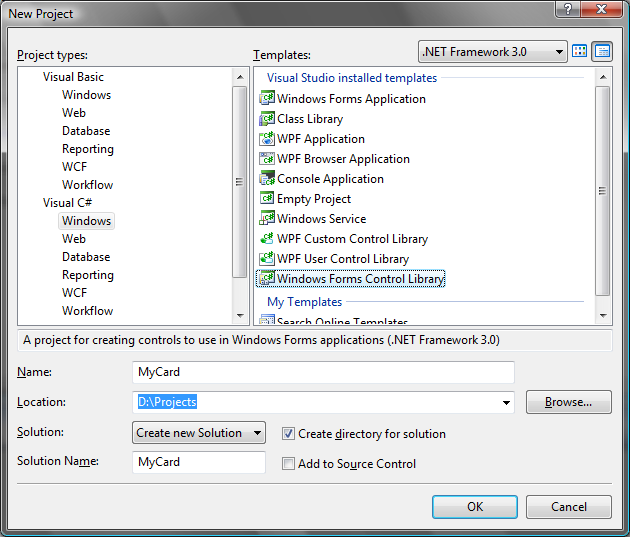Click the Cancel button
This screenshot has width=630, height=537.
coord(569,507)
